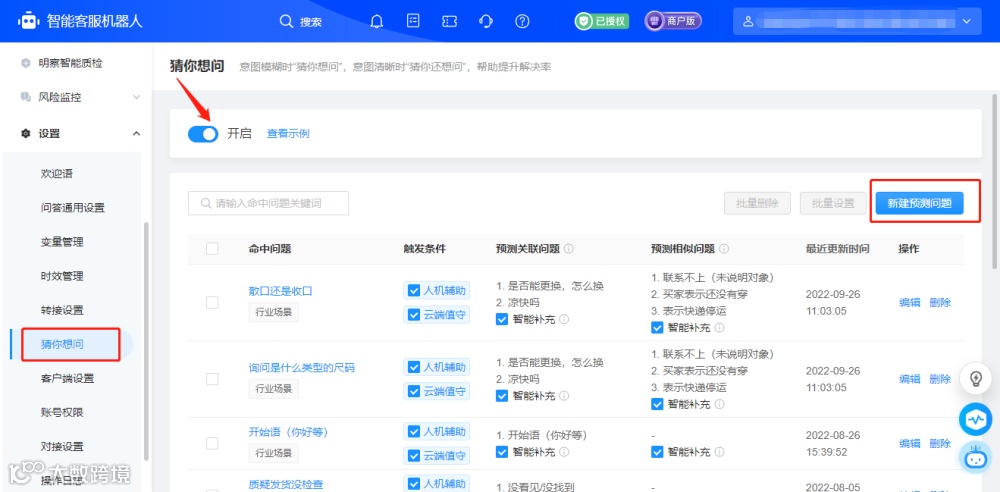
Task: Click the 风险监控 sidebar icon
Action: pos(26,97)
